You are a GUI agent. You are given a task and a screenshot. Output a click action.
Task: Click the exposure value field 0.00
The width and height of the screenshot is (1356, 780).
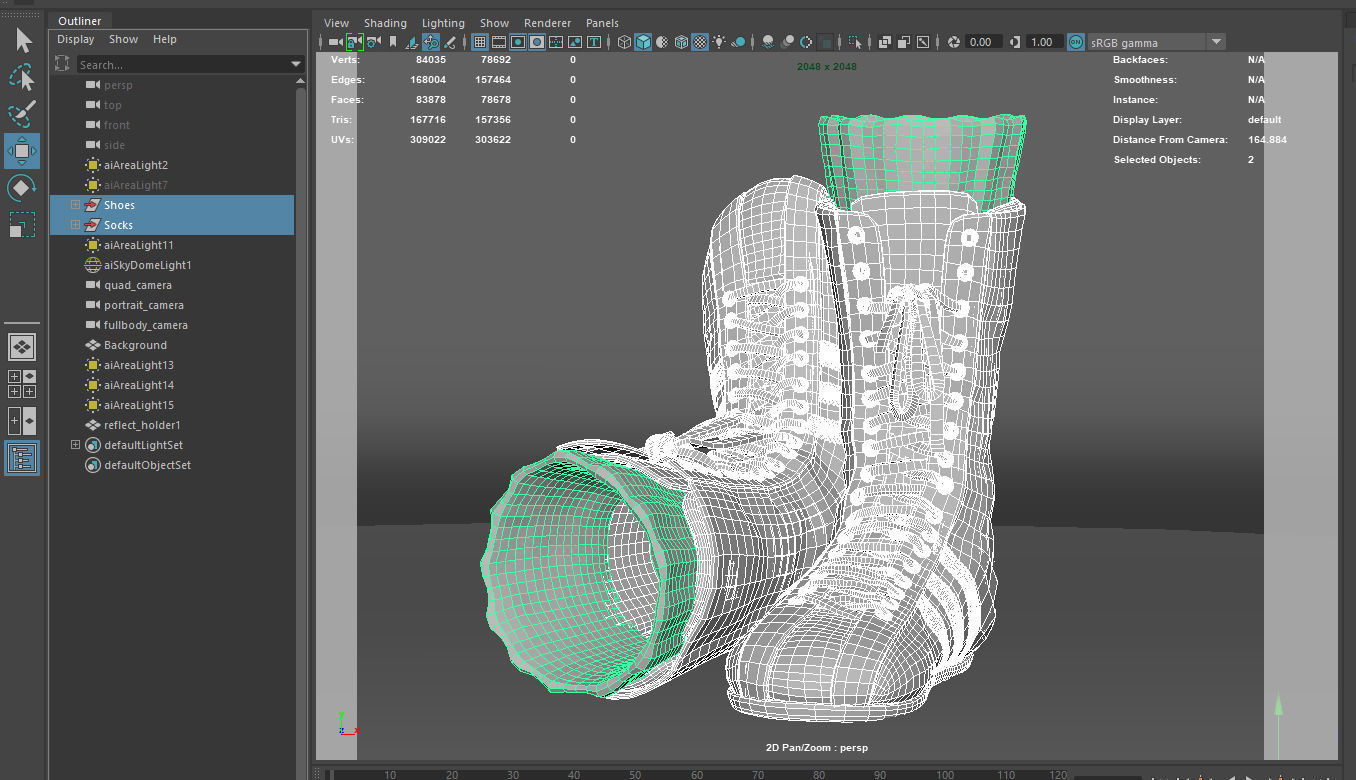(983, 42)
